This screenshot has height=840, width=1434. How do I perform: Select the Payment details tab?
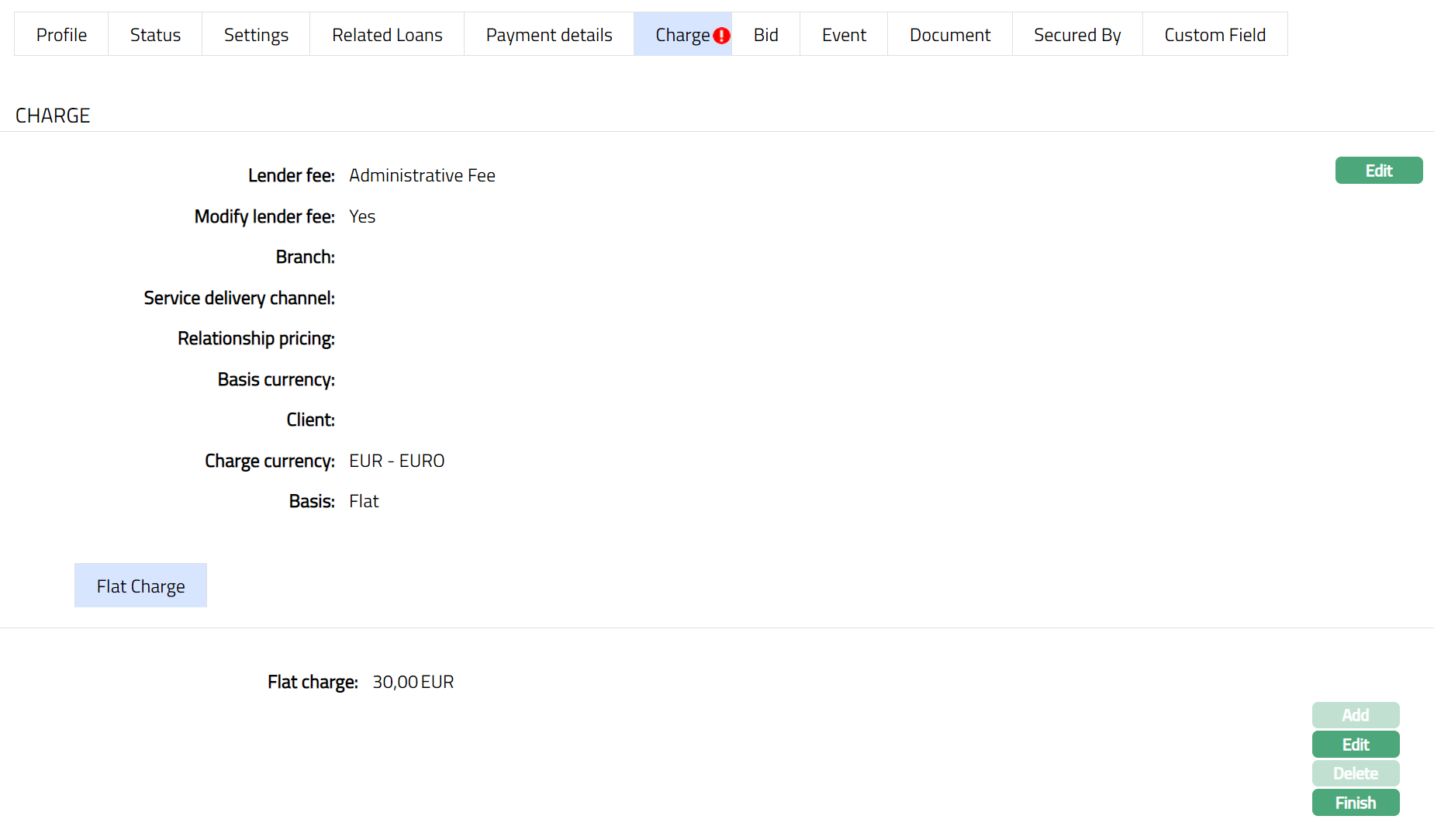coord(549,35)
